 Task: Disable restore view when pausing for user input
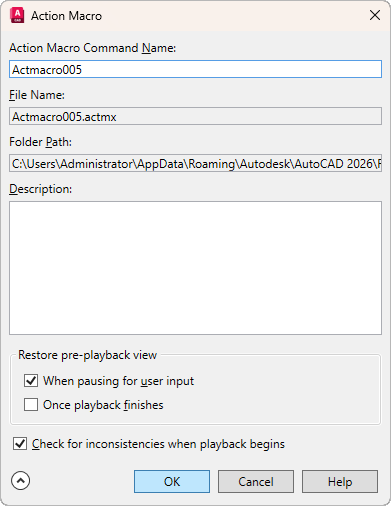coord(31,381)
